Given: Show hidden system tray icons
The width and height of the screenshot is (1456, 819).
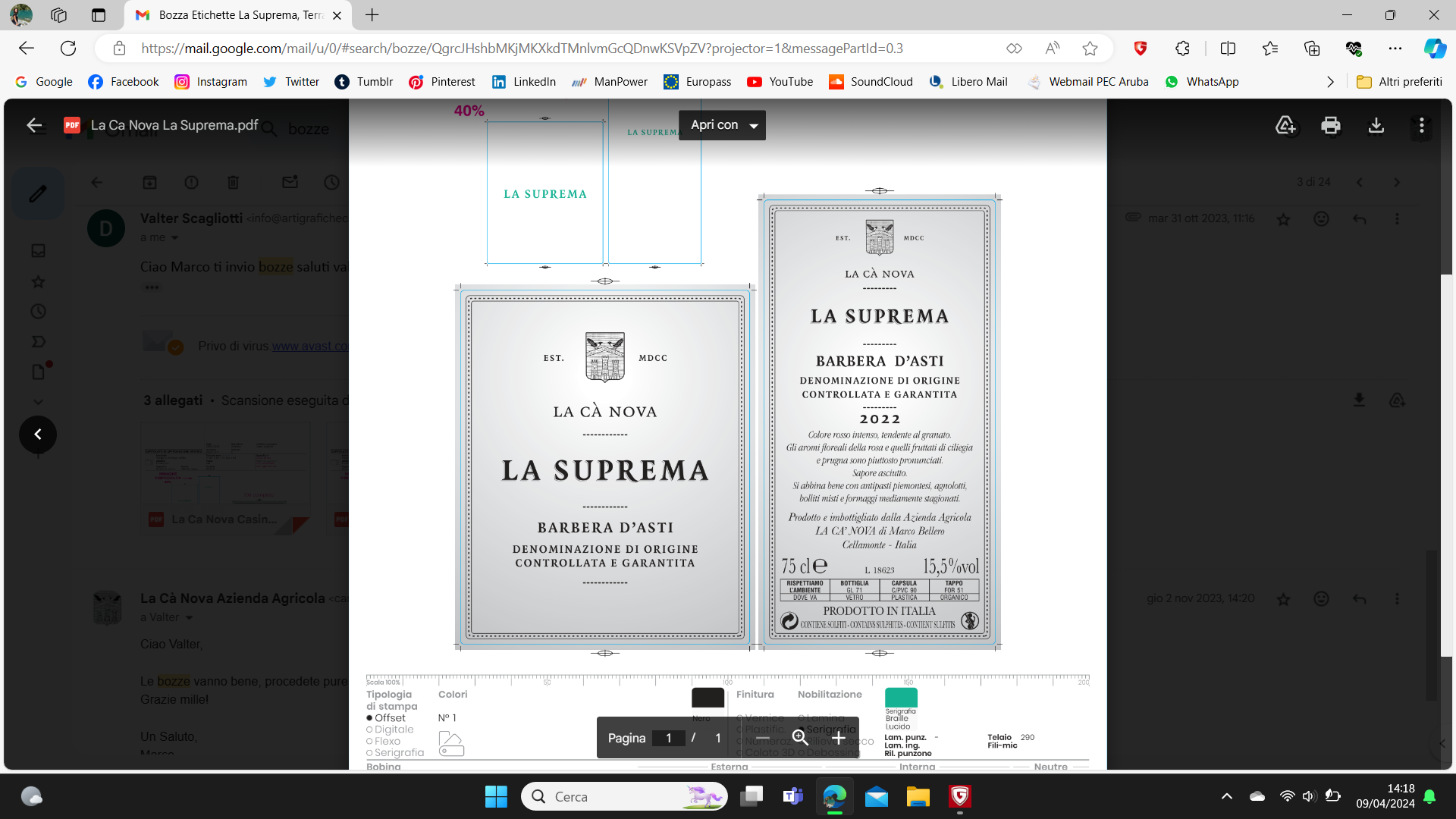Looking at the screenshot, I should pyautogui.click(x=1226, y=796).
